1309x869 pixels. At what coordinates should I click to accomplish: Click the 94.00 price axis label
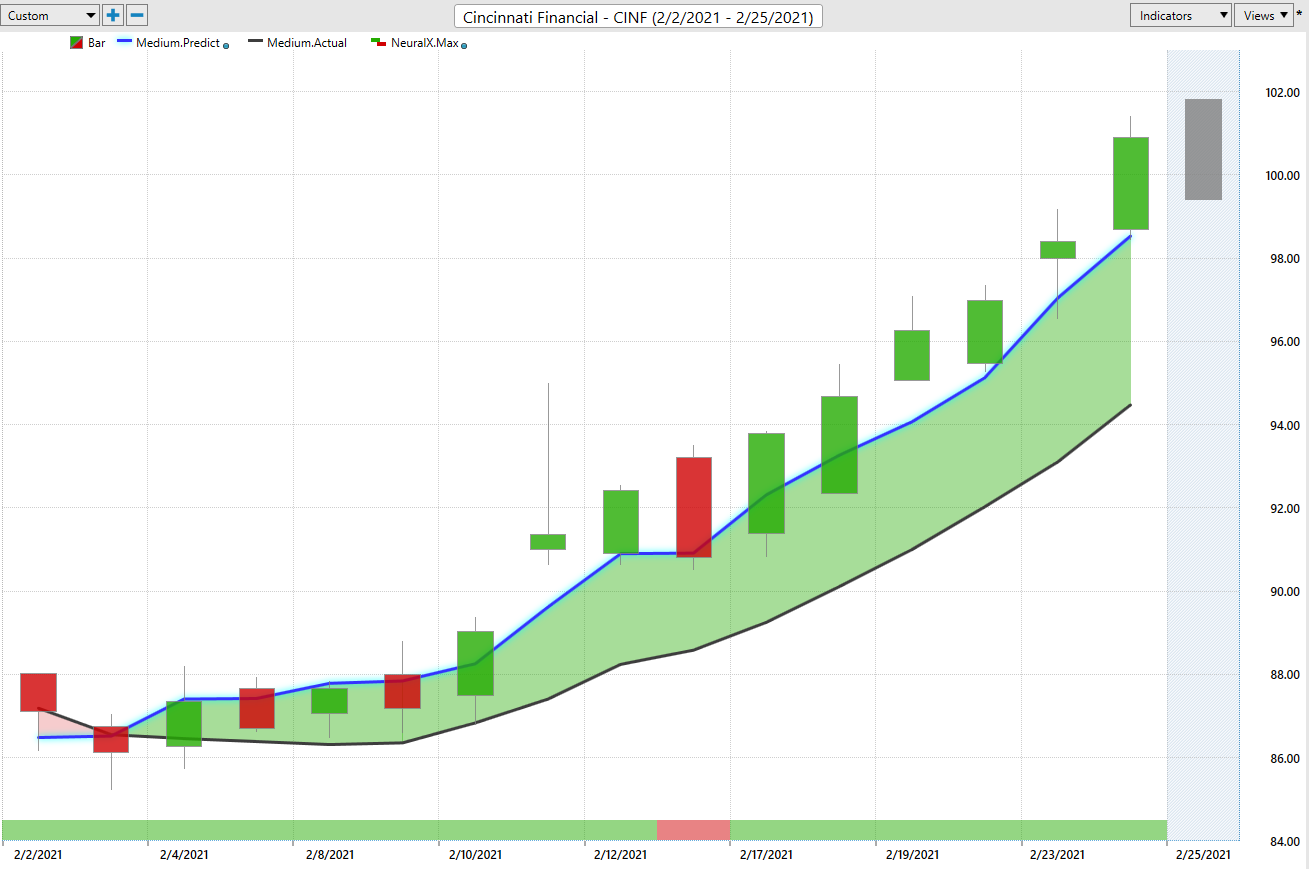[1283, 425]
